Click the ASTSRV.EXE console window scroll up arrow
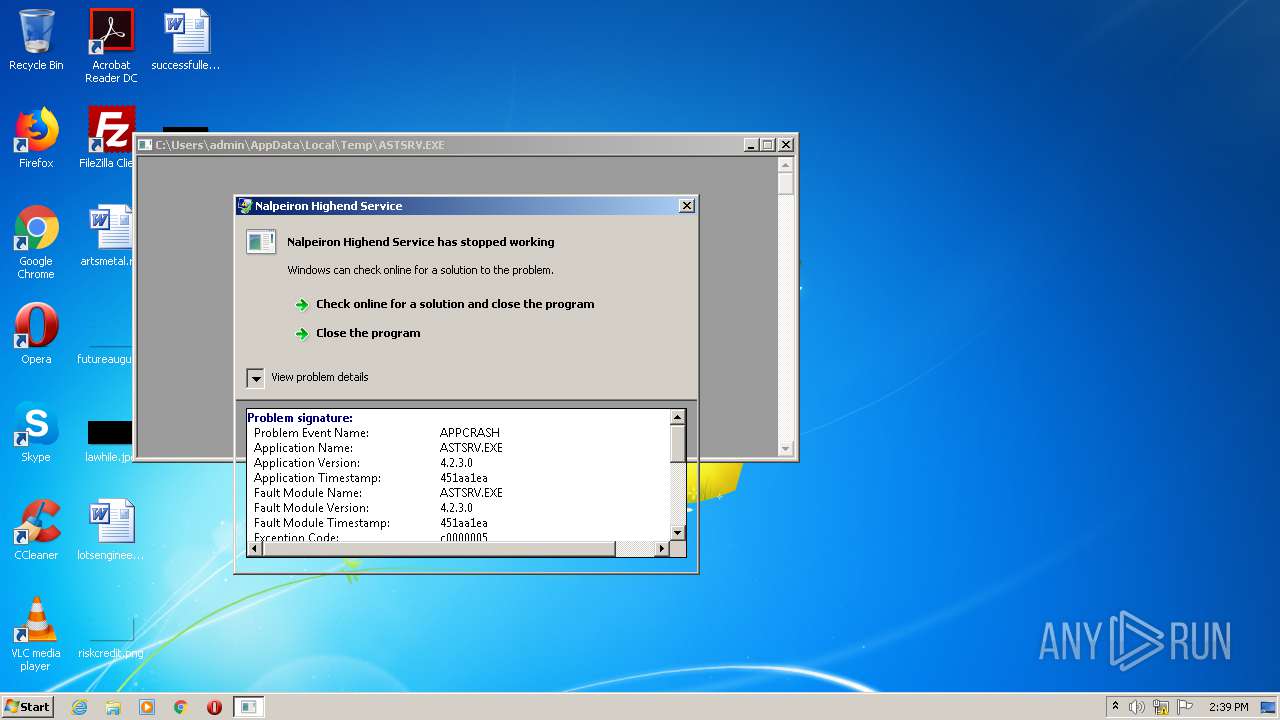 (x=786, y=165)
